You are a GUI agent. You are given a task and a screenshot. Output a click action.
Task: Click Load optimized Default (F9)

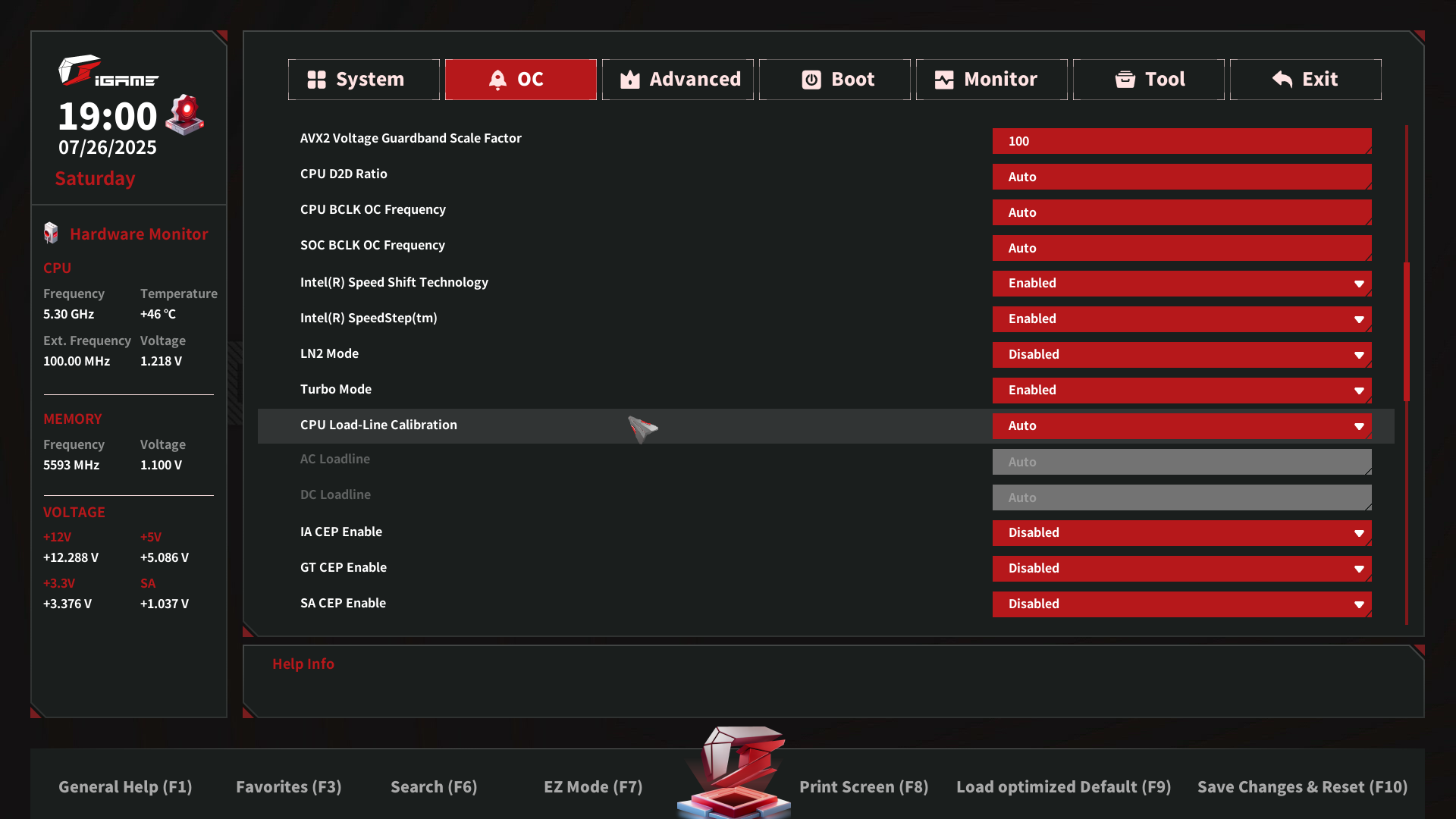coord(1063,787)
